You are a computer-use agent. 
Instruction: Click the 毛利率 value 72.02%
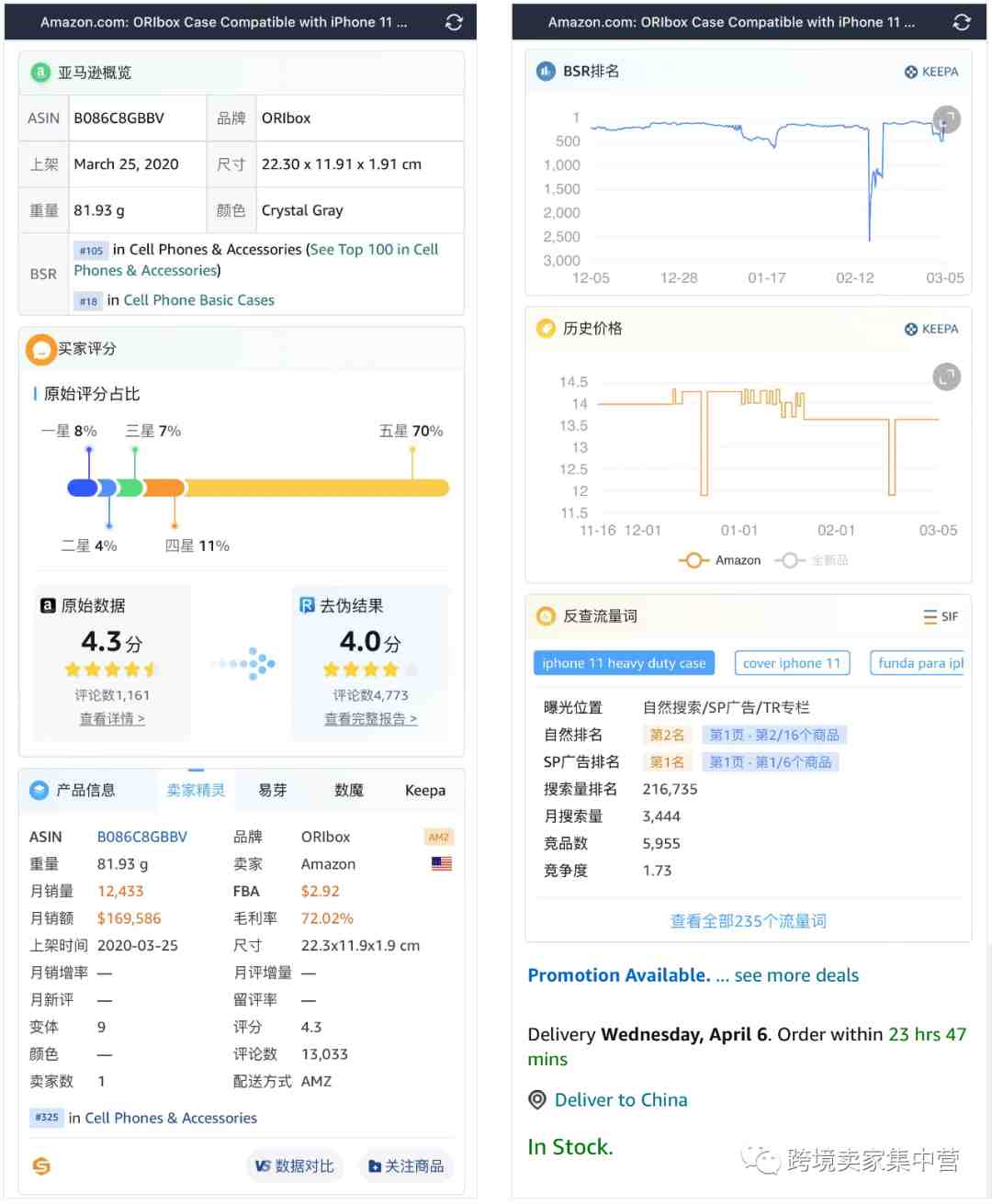coord(327,918)
